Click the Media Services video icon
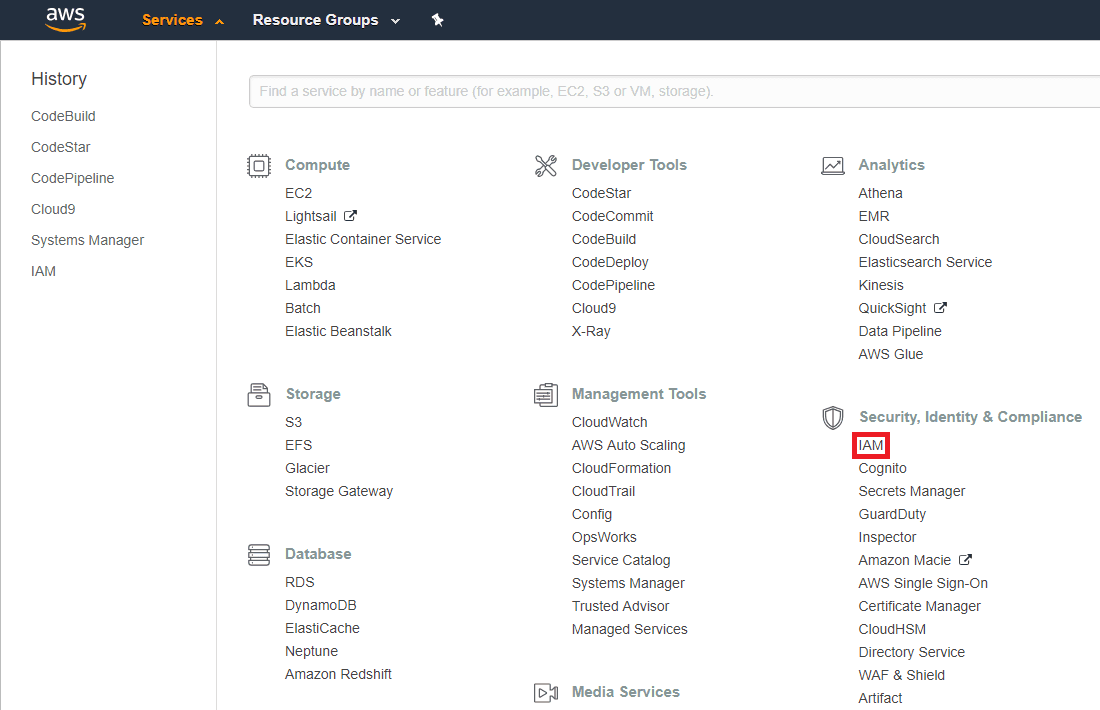 tap(546, 692)
